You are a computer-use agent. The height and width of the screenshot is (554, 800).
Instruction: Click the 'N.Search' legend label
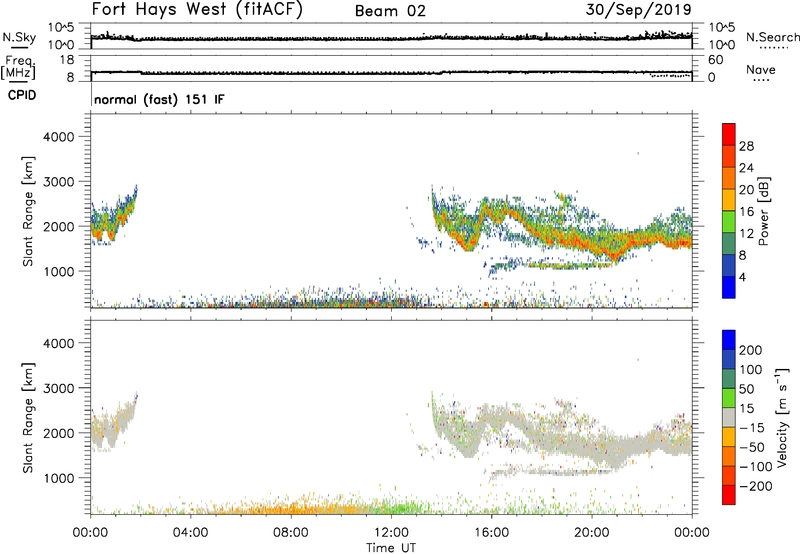pyautogui.click(x=772, y=37)
